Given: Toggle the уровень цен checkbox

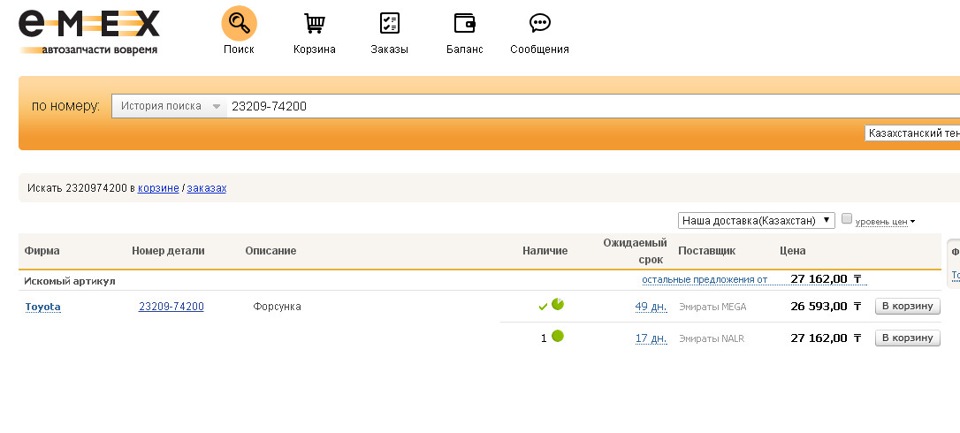Looking at the screenshot, I should point(847,219).
